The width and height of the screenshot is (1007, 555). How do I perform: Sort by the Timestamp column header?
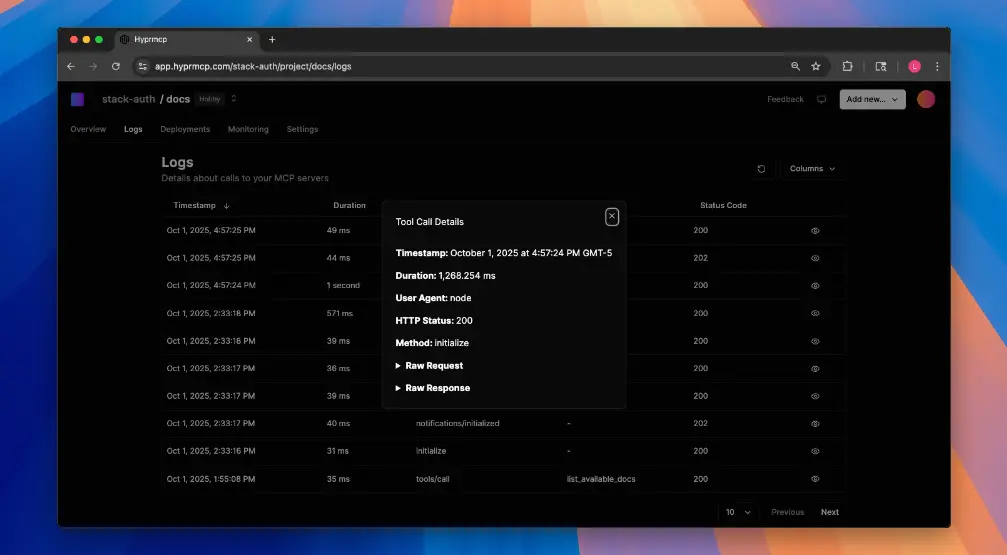tap(201, 206)
